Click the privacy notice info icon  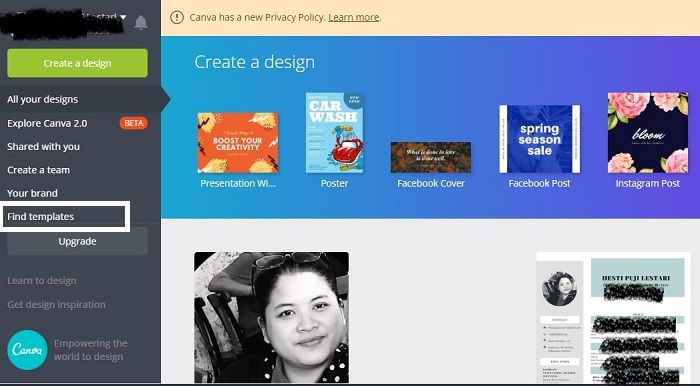pos(177,17)
